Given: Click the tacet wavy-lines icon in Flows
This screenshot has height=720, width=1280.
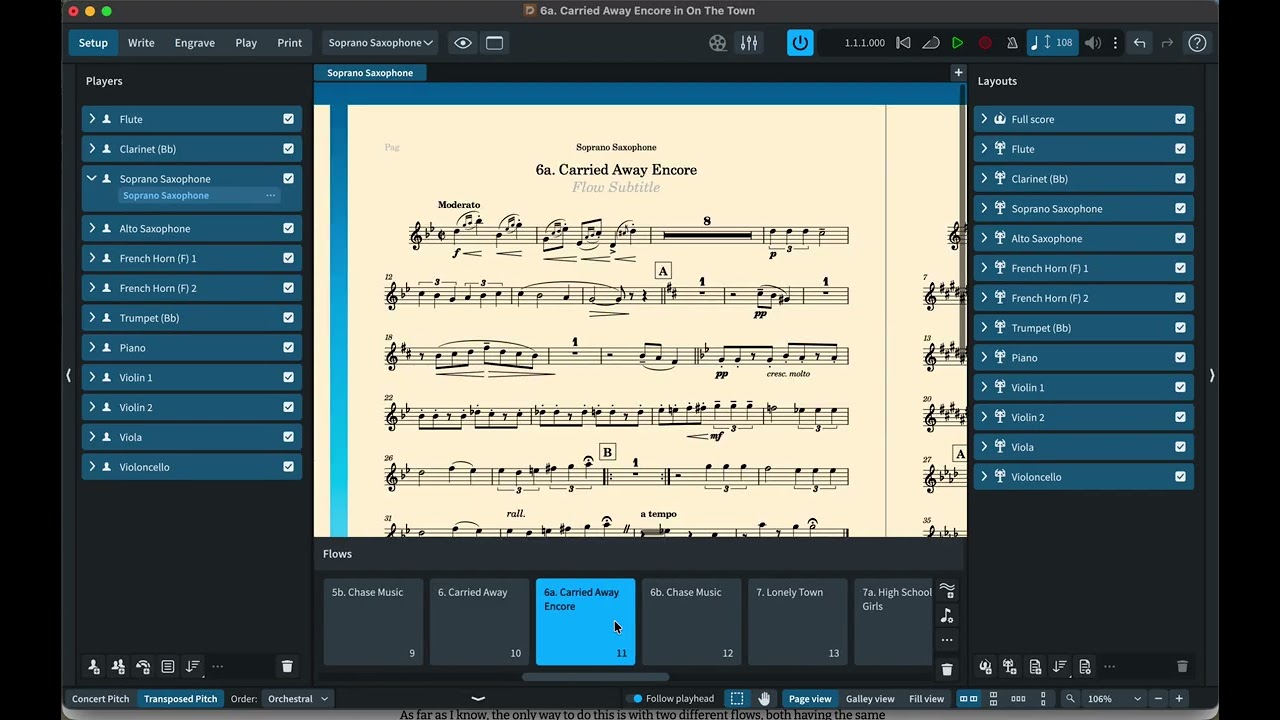Looking at the screenshot, I should click(947, 591).
